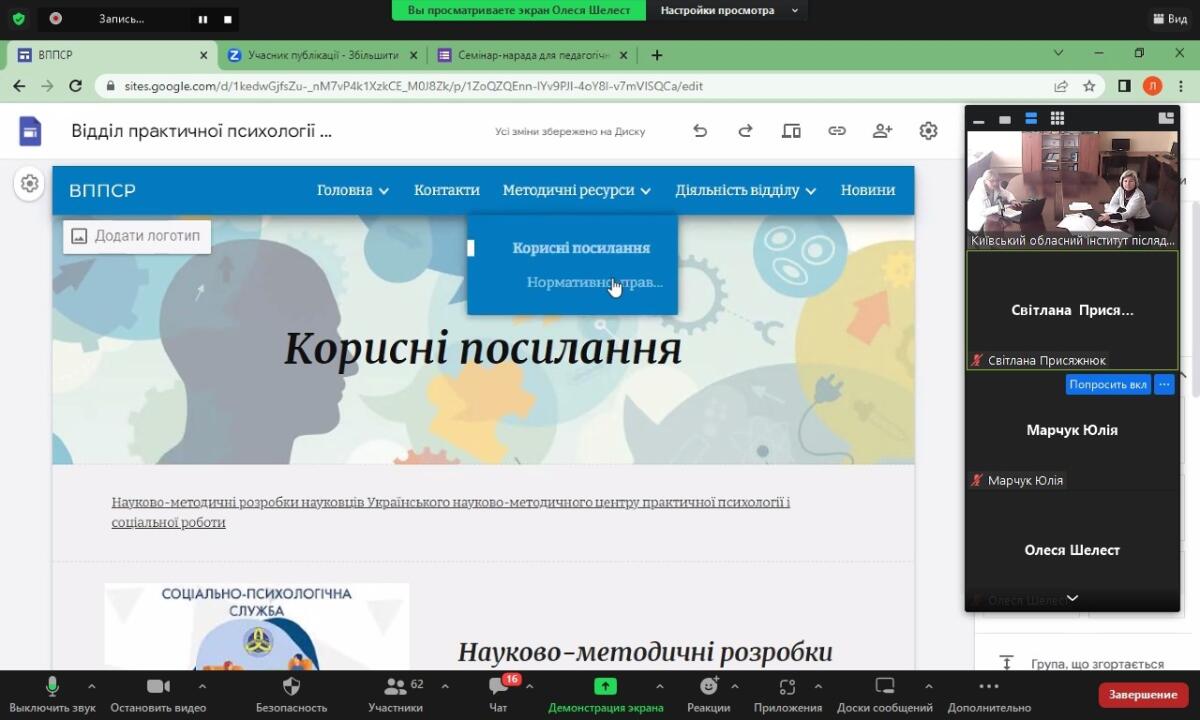Click Попросить вкл button

pyautogui.click(x=1108, y=384)
